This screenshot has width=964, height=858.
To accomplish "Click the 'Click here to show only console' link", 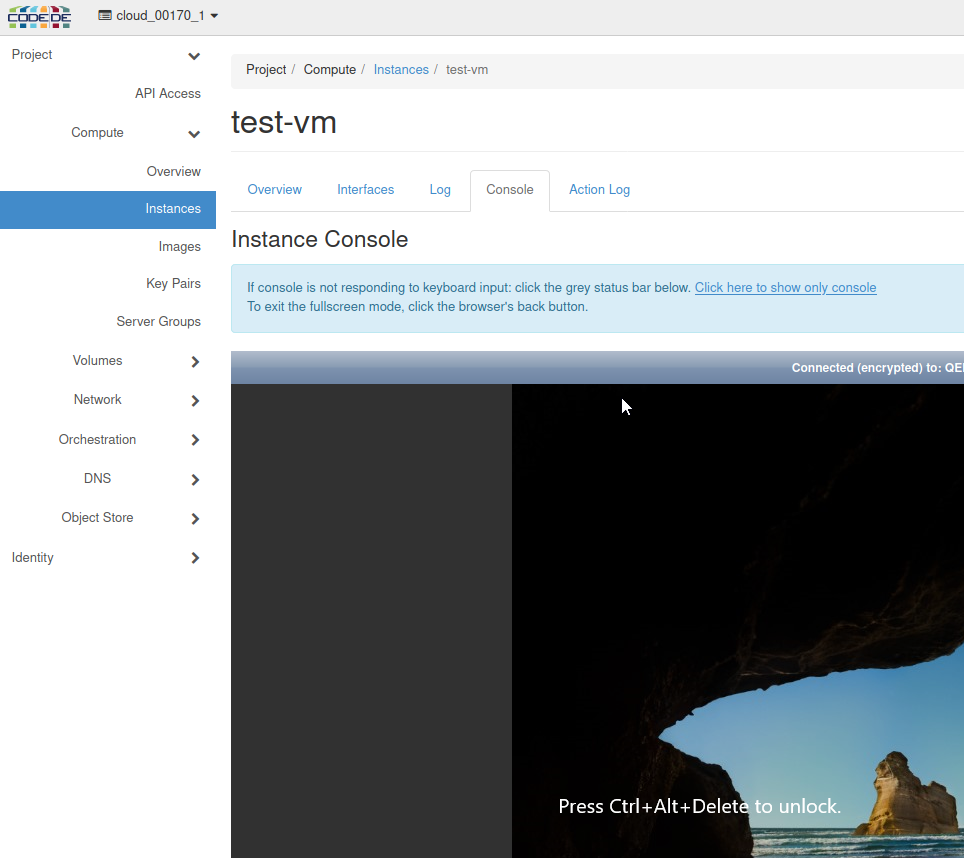I will pos(785,288).
